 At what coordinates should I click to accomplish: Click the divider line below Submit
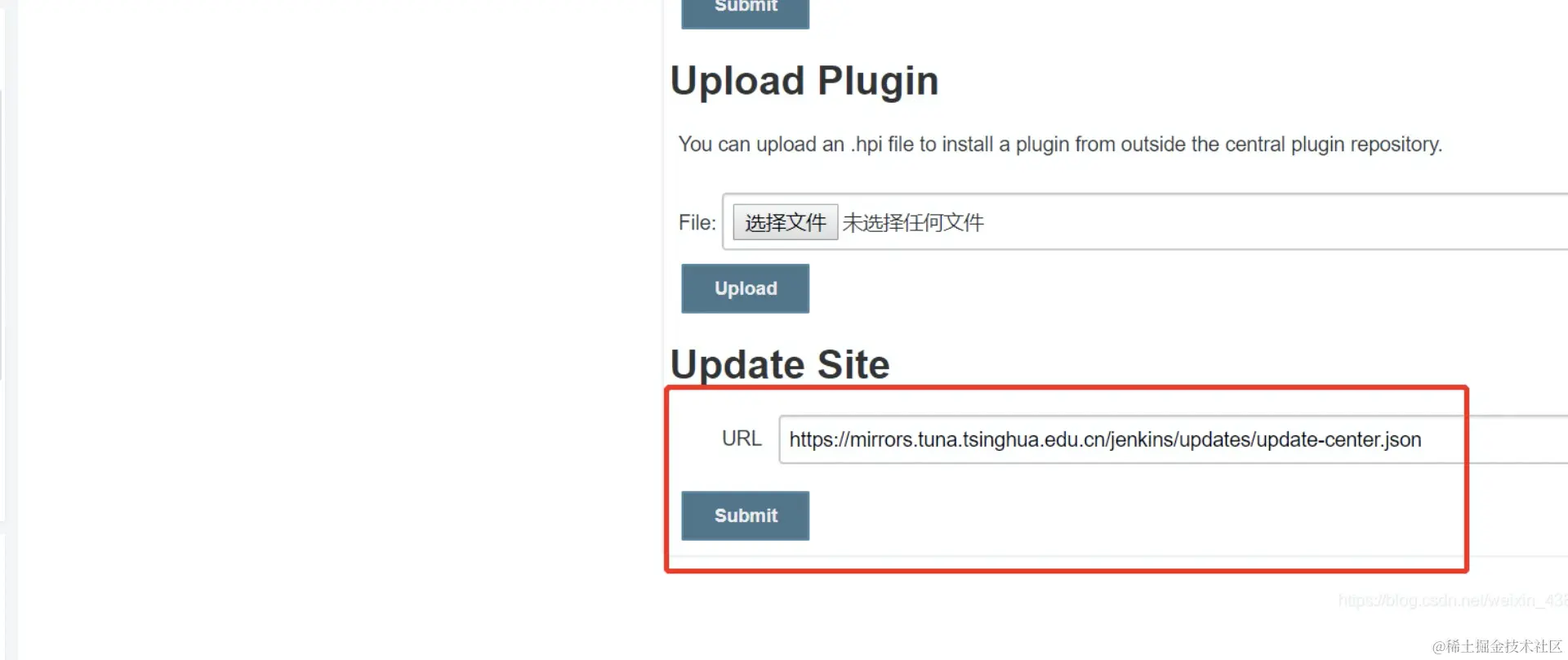[1119, 557]
